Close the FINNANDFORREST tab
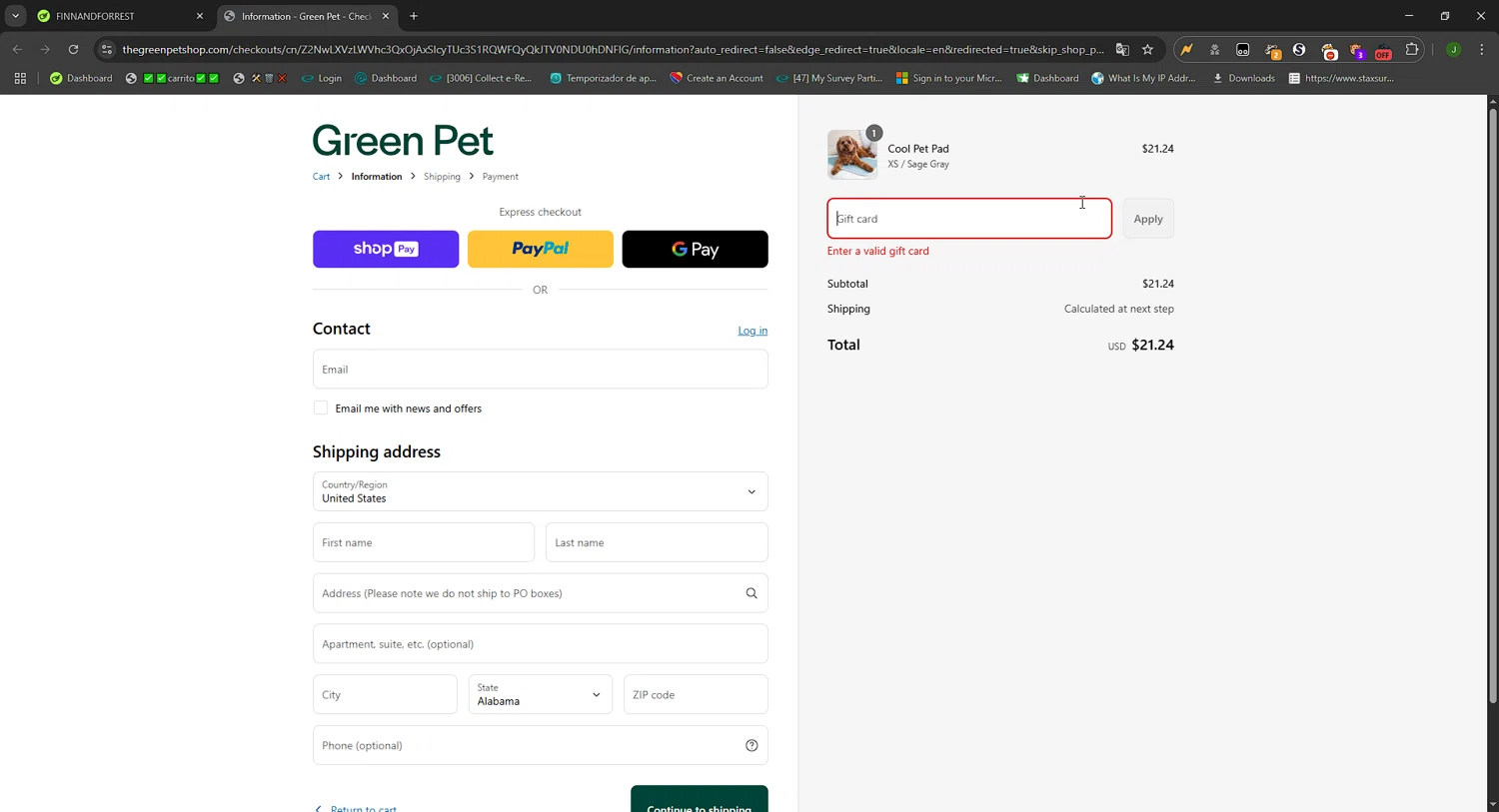This screenshot has height=812, width=1499. tap(199, 16)
